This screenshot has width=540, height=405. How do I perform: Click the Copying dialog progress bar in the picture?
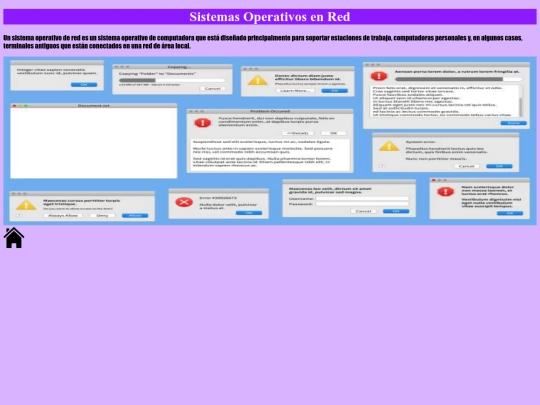[172, 80]
